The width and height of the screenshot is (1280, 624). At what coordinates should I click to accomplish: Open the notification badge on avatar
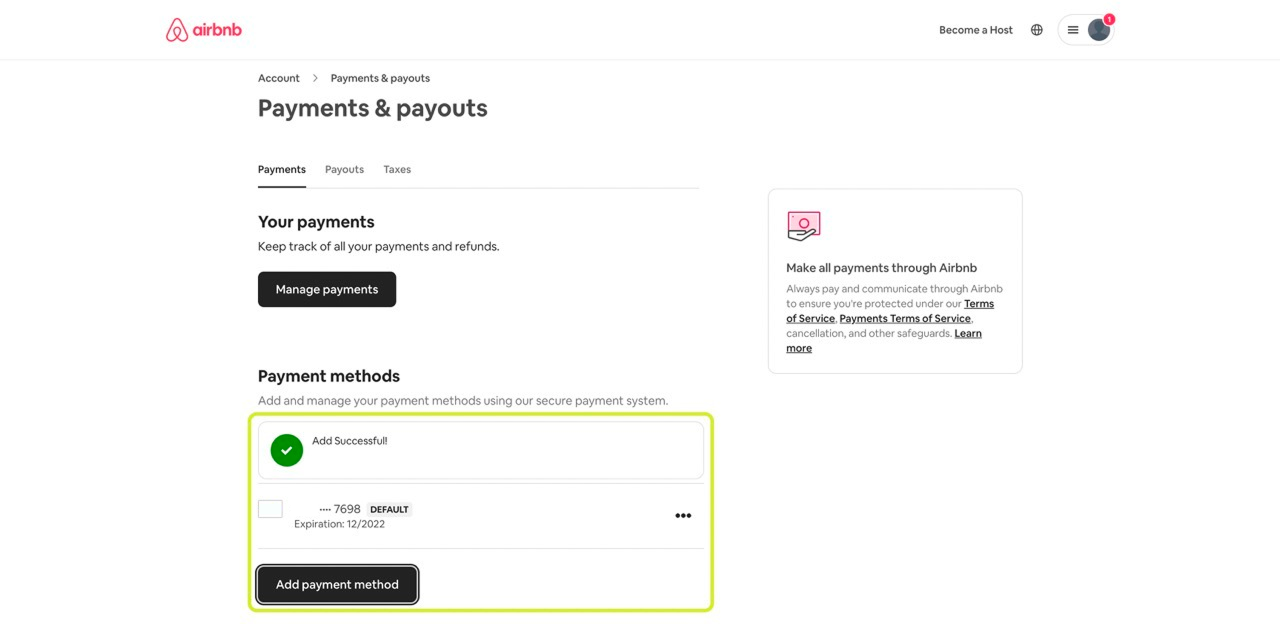[1109, 19]
